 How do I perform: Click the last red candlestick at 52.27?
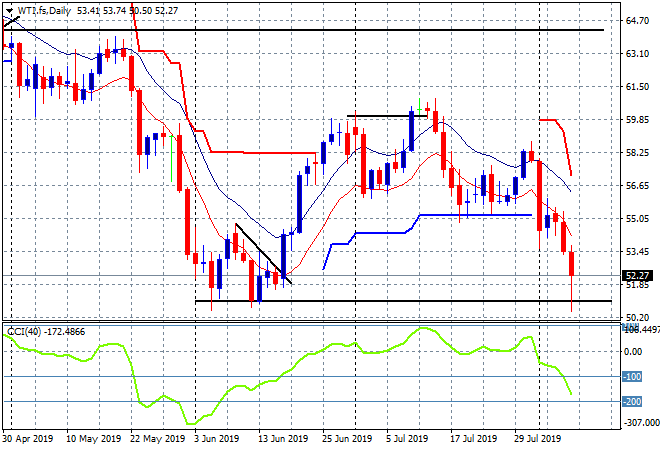[572, 264]
